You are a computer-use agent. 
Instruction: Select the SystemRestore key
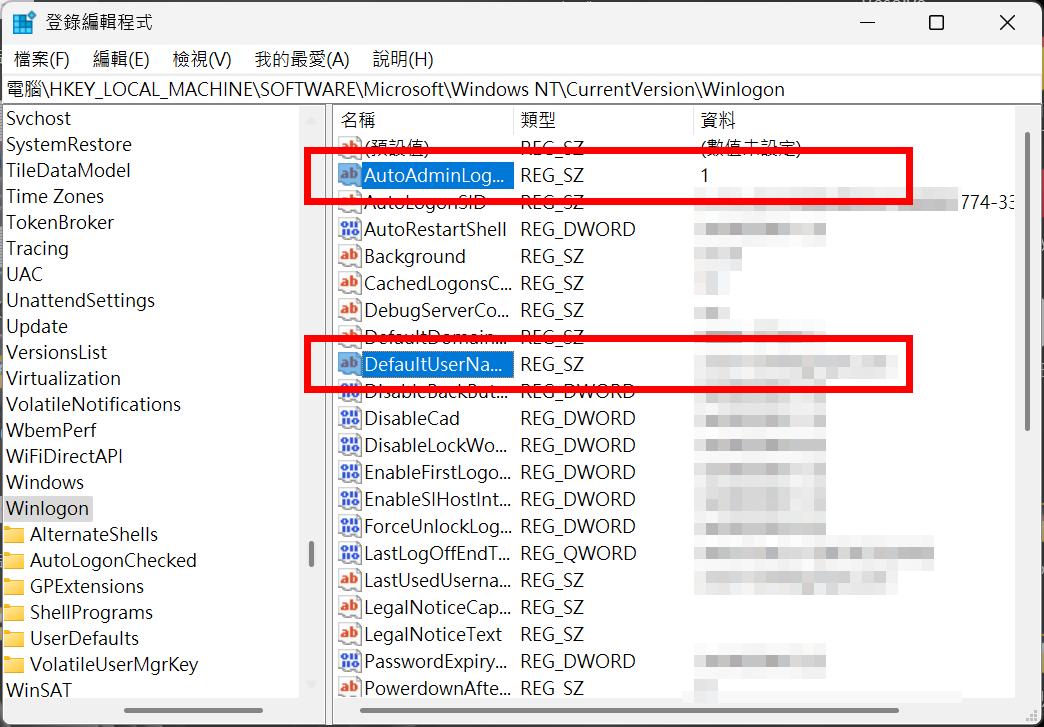click(69, 144)
